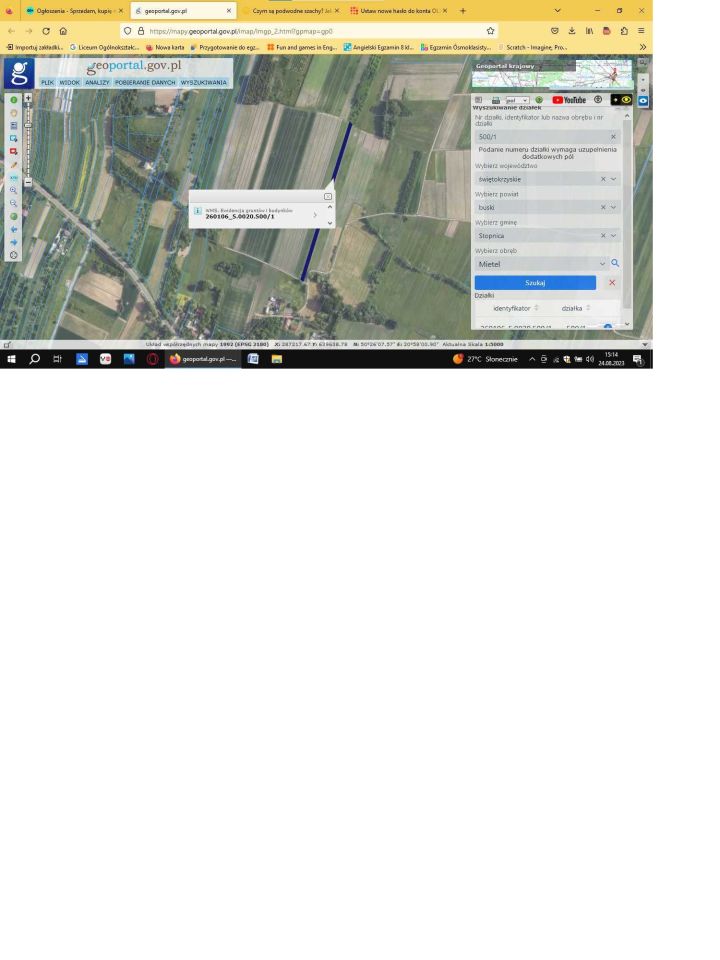Image resolution: width=720 pixels, height=960 pixels.
Task: Sort results by identyfikator column
Action: click(516, 308)
